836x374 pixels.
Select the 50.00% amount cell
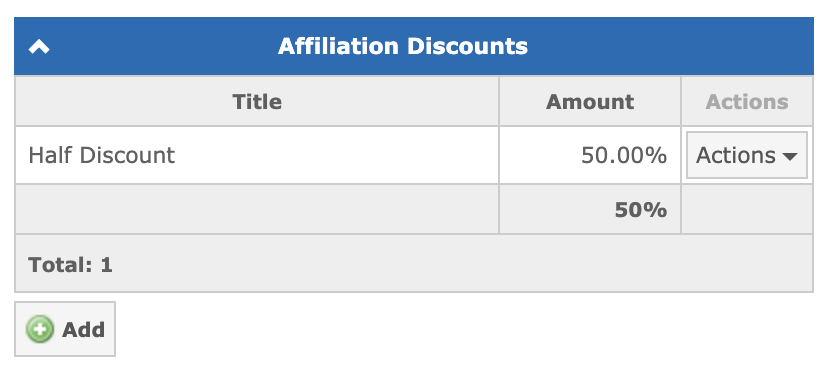pos(590,155)
